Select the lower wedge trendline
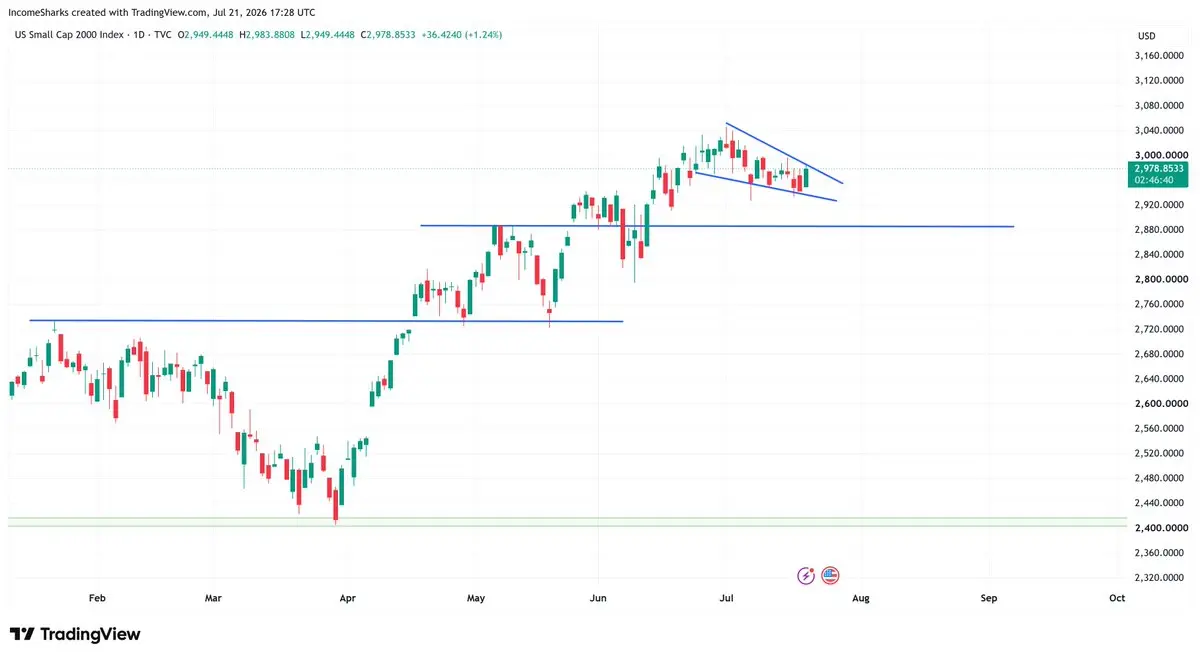This screenshot has height=659, width=1200. (x=765, y=187)
